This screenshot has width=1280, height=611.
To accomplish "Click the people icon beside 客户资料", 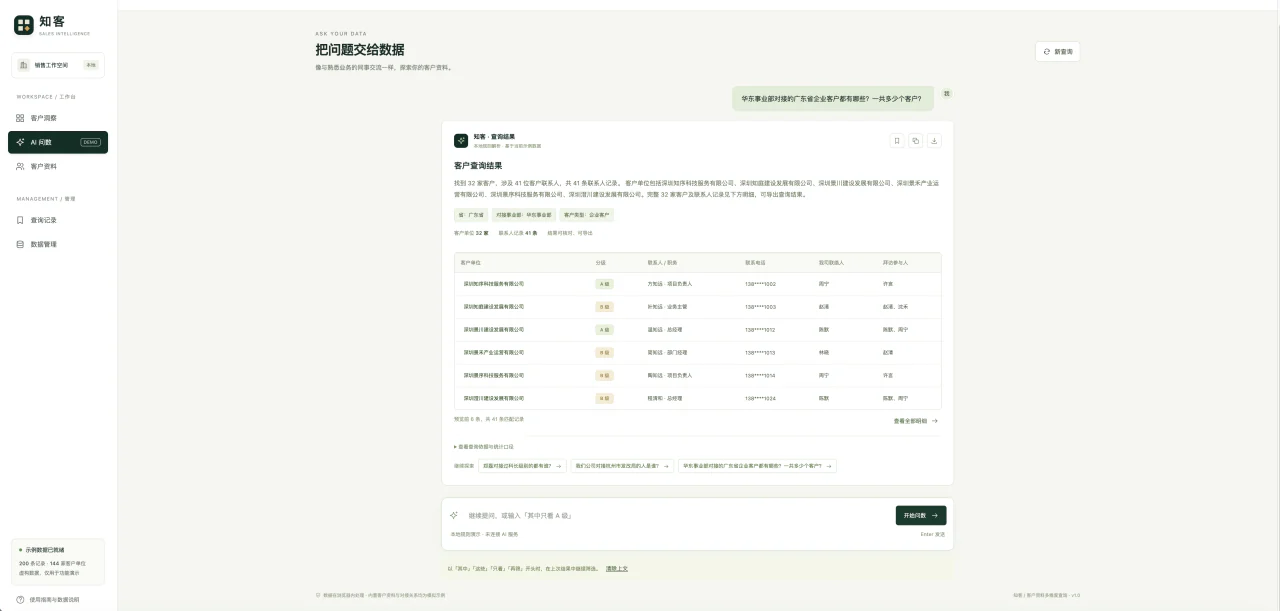I will (x=20, y=166).
